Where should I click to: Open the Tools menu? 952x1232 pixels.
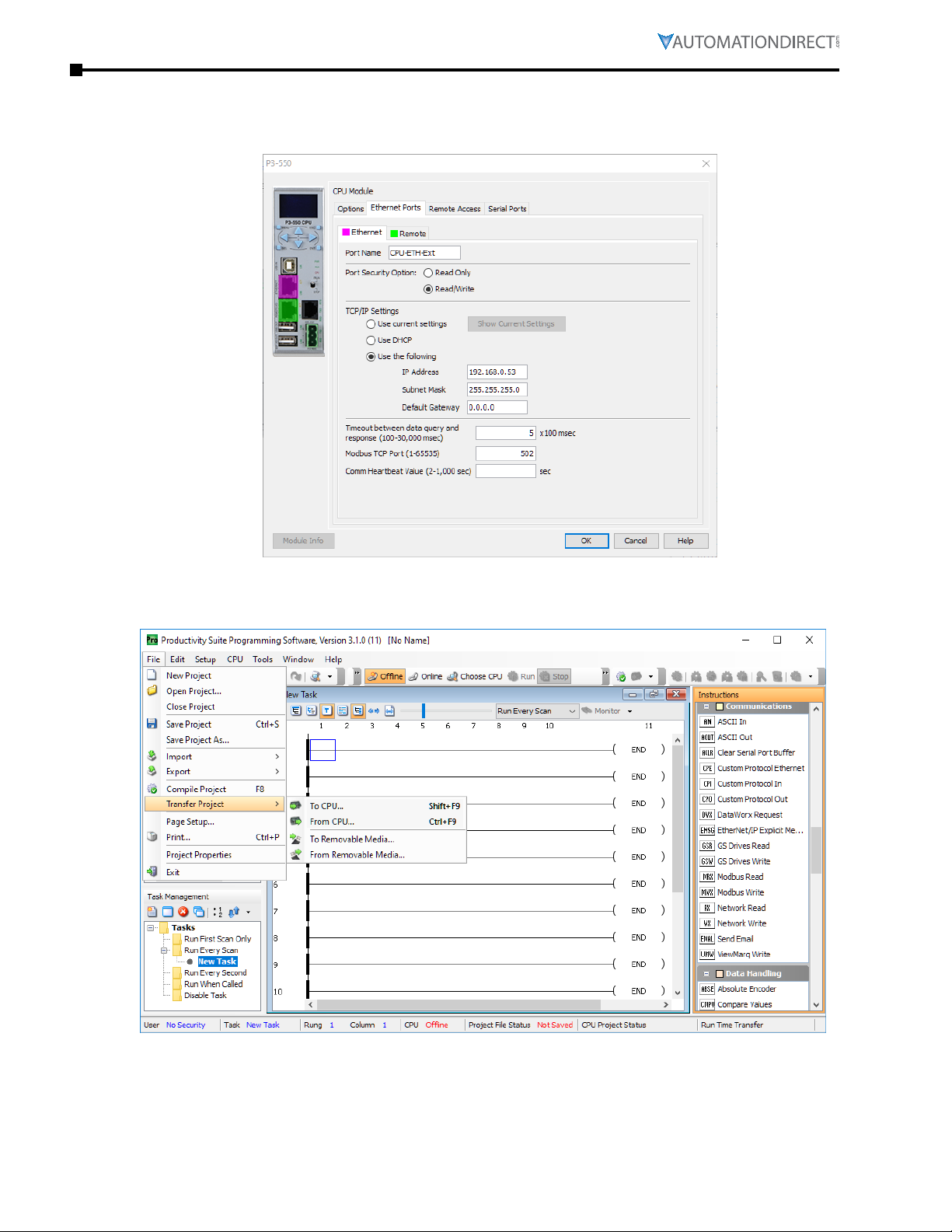(263, 659)
